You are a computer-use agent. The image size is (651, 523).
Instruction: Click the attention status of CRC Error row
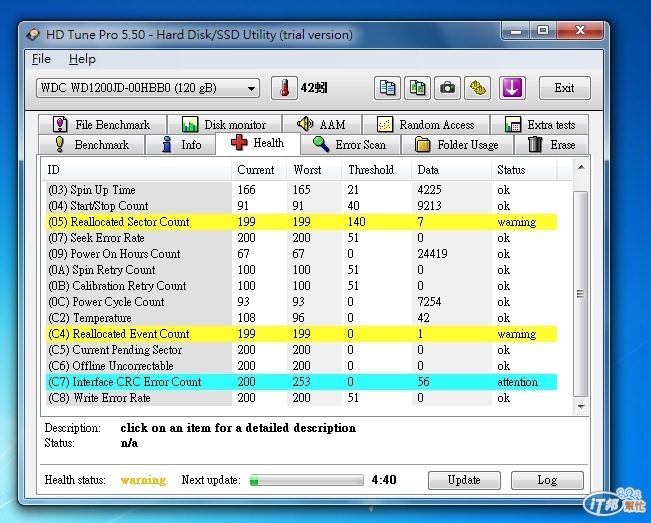point(517,382)
